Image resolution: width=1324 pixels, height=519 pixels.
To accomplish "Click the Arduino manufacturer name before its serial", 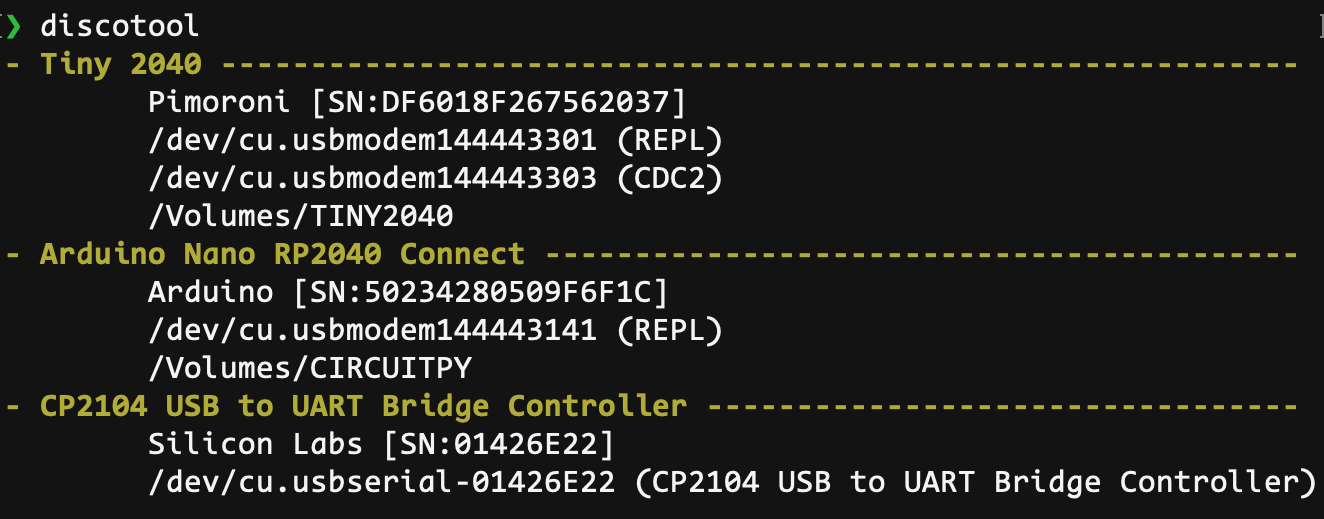I will click(210, 292).
